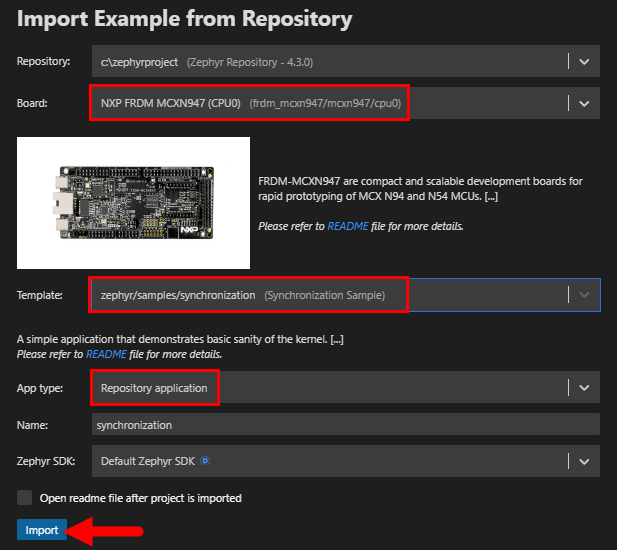Click the FRDM-MCXN947 board thumbnail image

133,203
